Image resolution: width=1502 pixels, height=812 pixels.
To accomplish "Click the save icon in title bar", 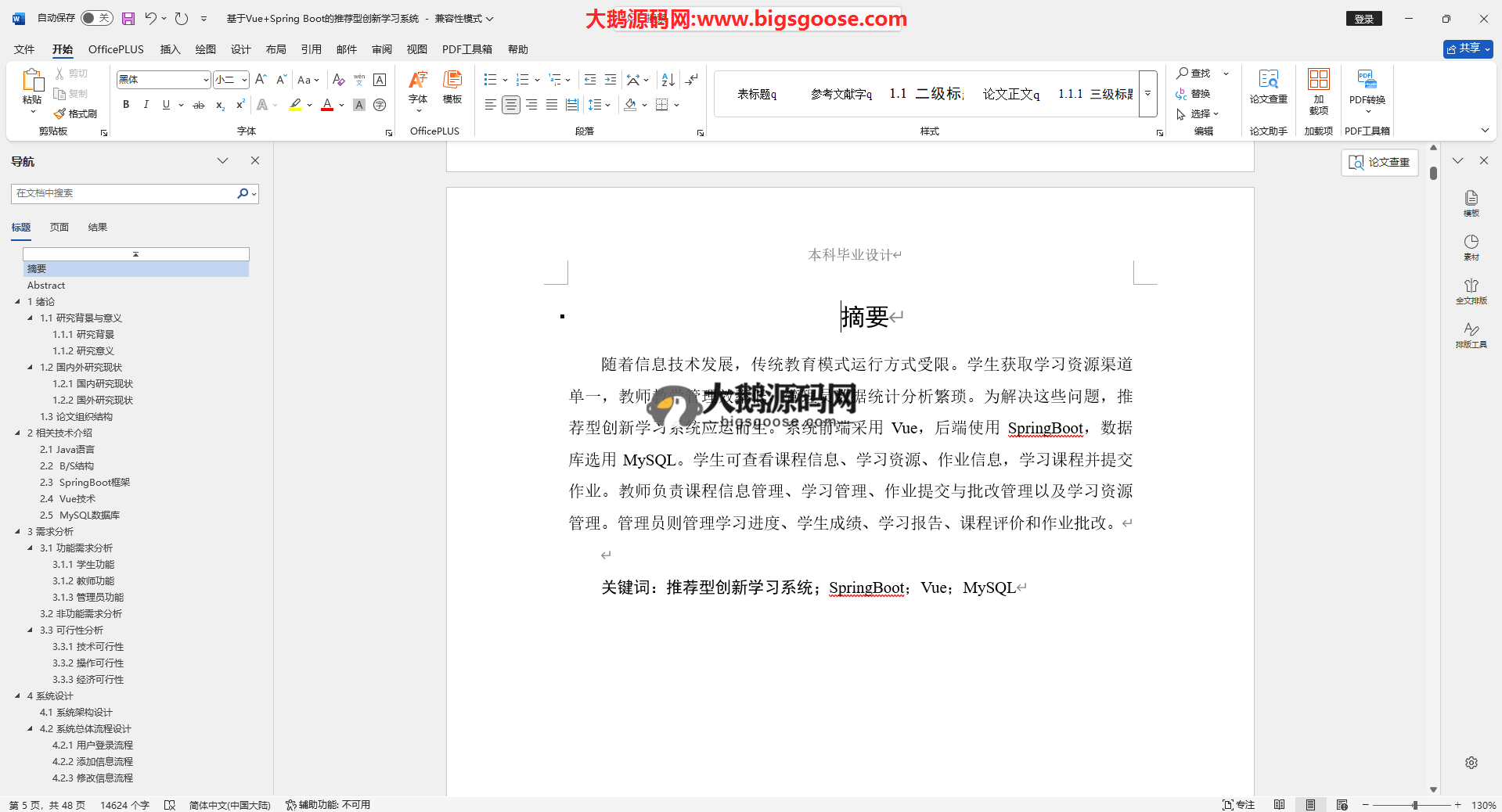I will tap(128, 18).
